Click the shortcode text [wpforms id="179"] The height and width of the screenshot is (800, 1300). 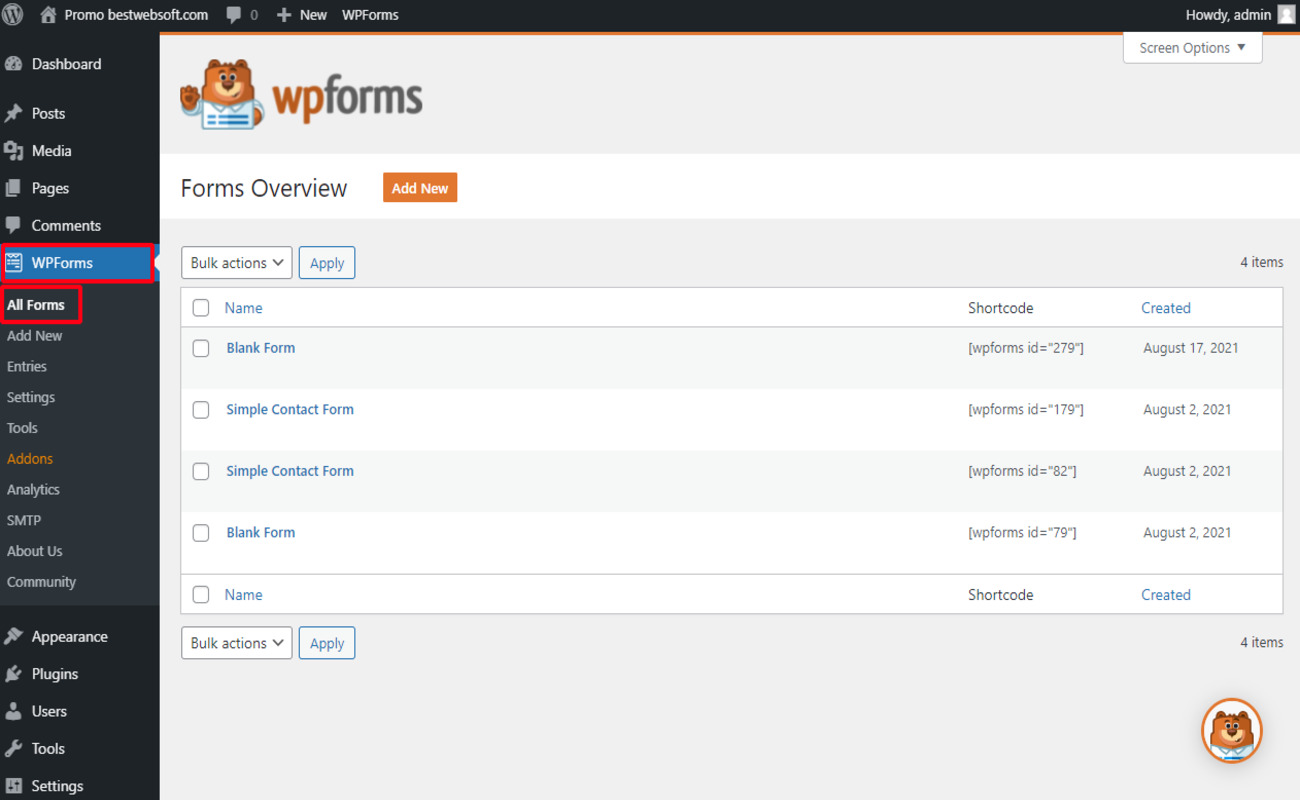1026,409
